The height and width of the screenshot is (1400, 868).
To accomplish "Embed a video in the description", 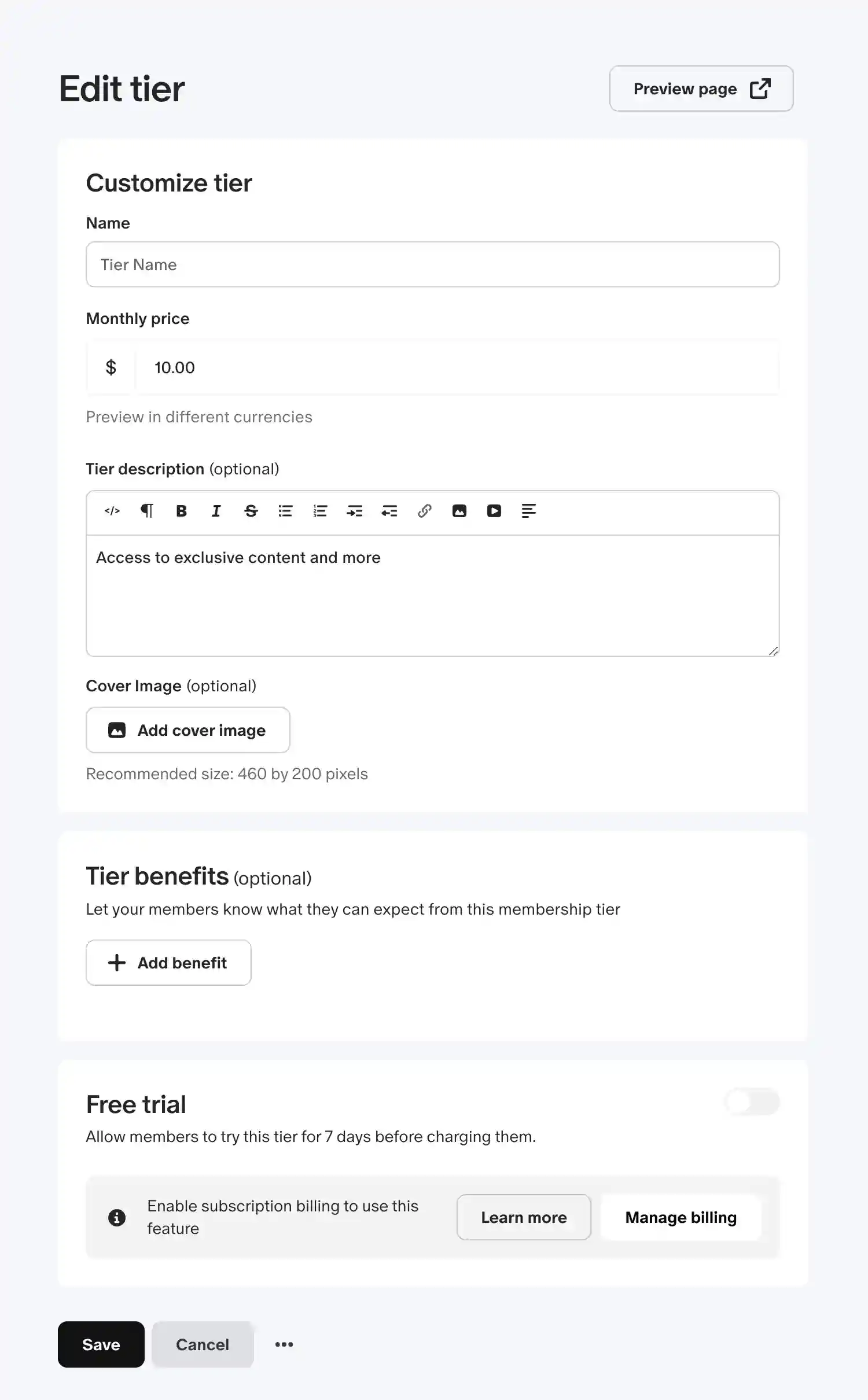I will (x=494, y=511).
